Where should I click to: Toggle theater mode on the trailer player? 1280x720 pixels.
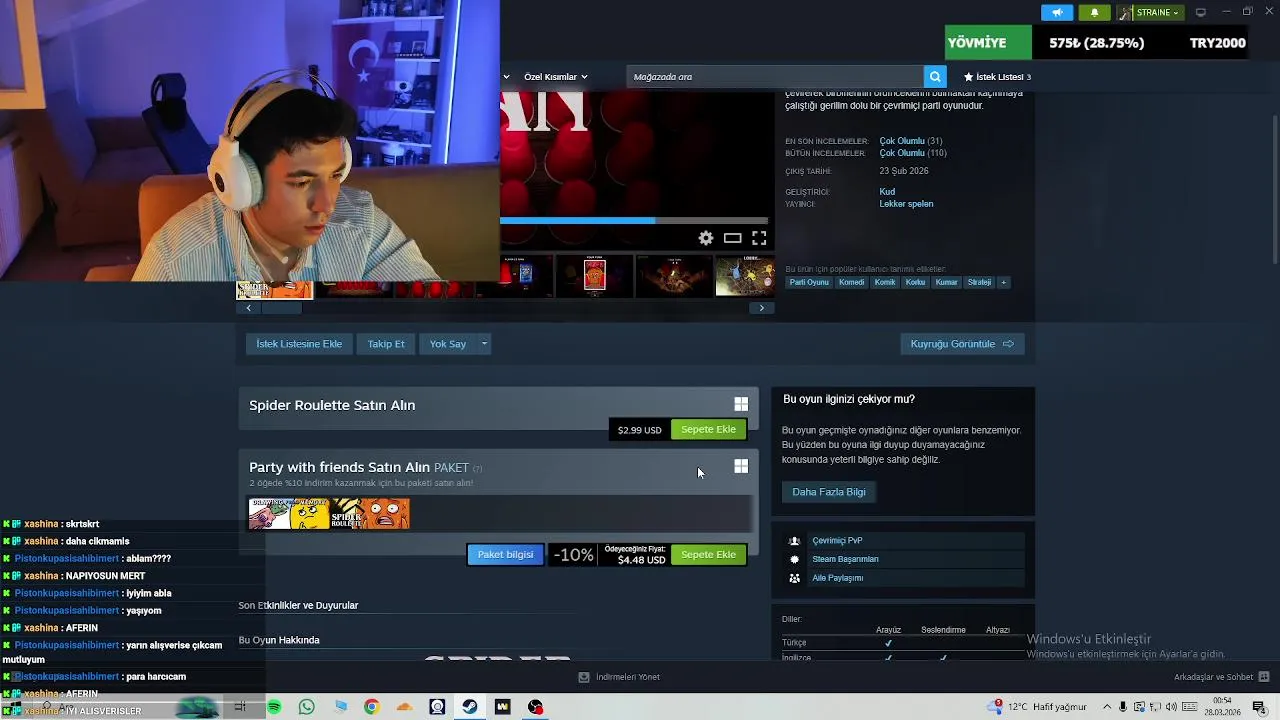coord(732,238)
